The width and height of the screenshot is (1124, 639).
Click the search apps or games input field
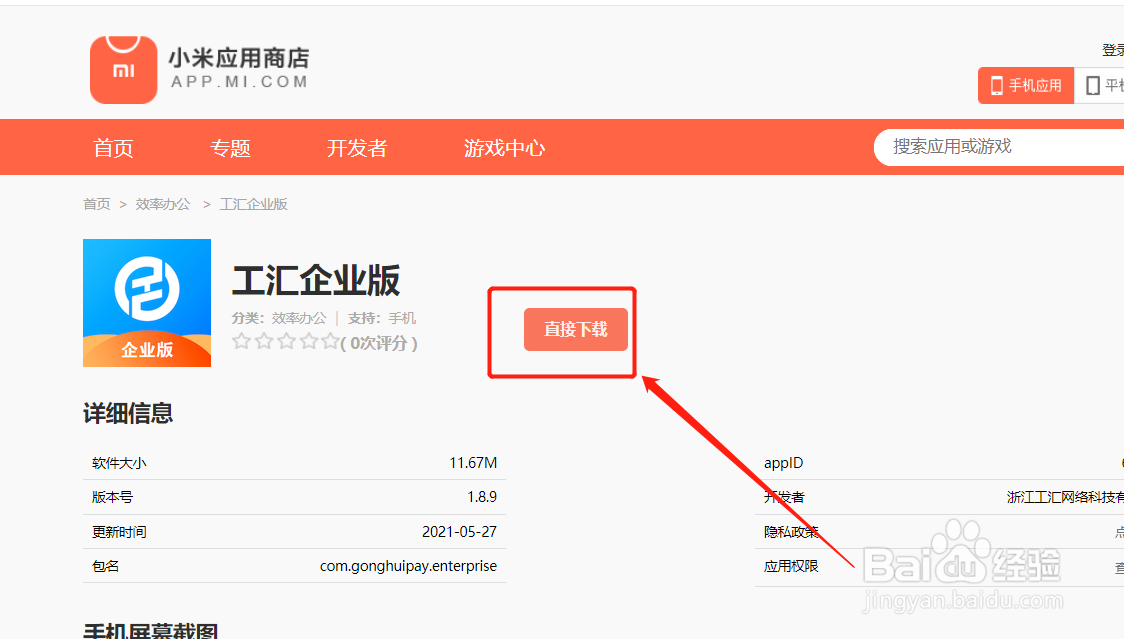pos(1000,146)
